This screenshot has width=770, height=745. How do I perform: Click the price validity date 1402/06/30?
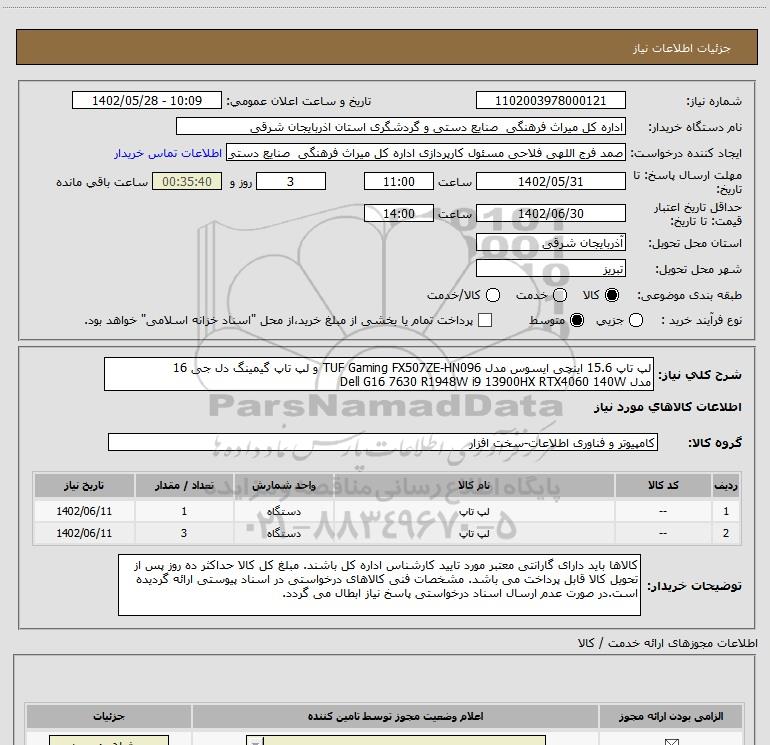coord(550,214)
